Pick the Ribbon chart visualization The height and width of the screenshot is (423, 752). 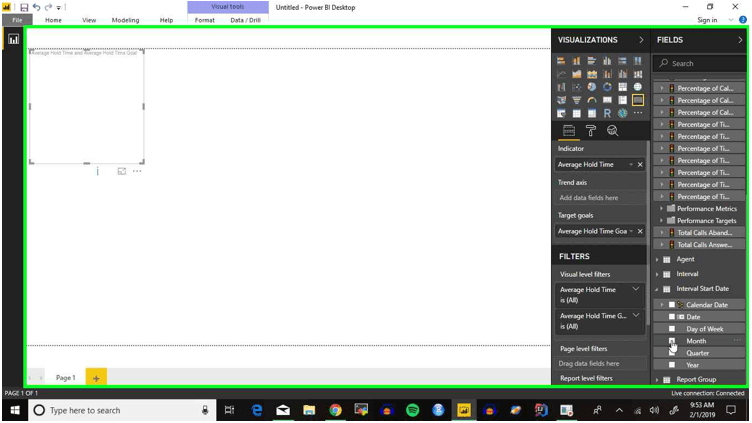point(638,74)
